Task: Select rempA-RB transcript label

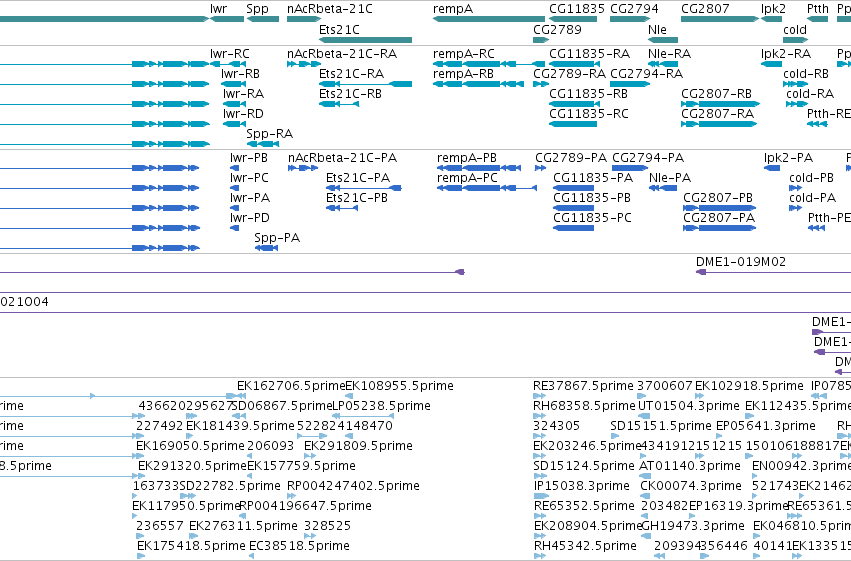Action: click(463, 73)
